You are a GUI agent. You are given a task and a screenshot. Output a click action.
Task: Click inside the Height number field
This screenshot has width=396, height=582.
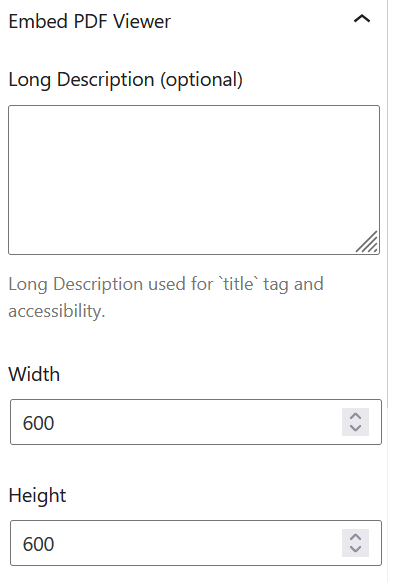coord(196,543)
